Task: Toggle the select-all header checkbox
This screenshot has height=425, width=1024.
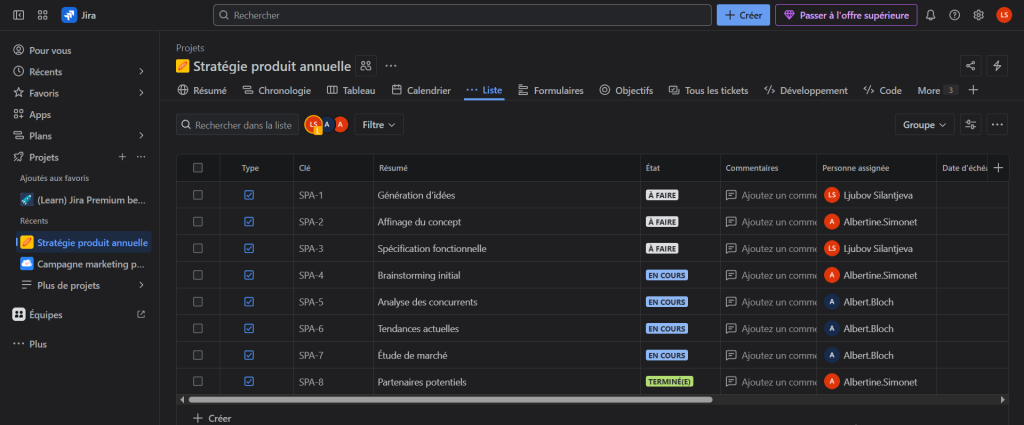Action: tap(198, 168)
